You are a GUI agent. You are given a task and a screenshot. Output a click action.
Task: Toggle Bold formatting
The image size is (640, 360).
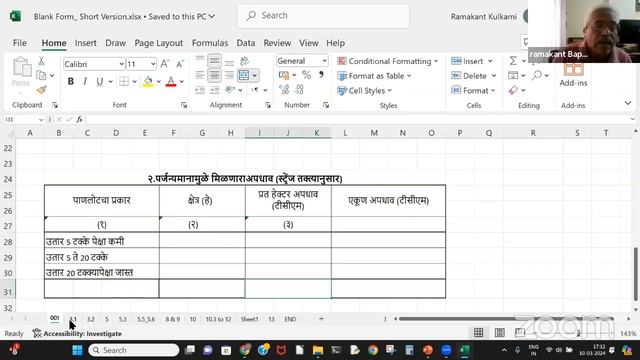(x=71, y=82)
